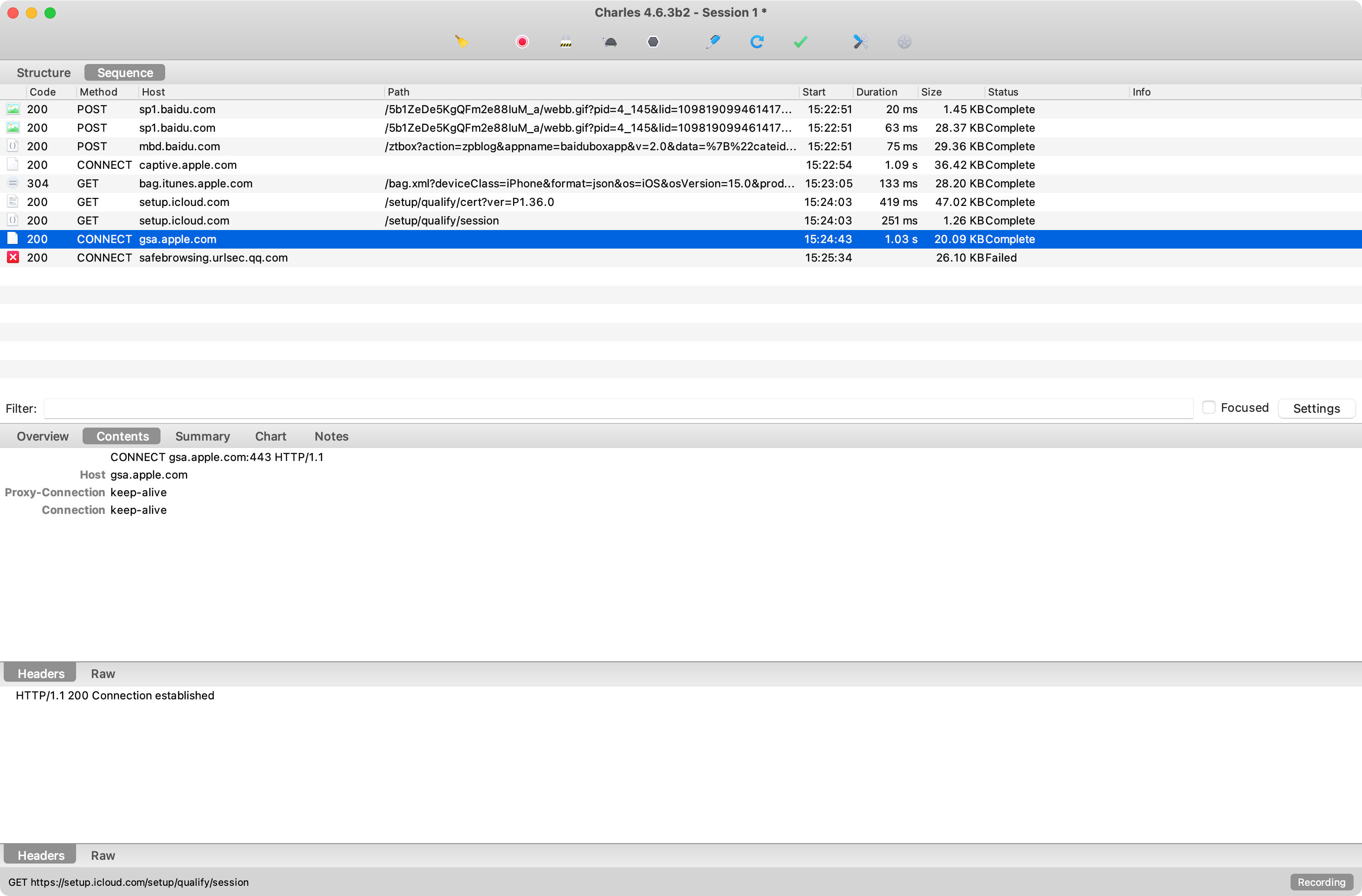Select response pane Raw tab at bottom
The height and width of the screenshot is (896, 1362).
pos(103,855)
